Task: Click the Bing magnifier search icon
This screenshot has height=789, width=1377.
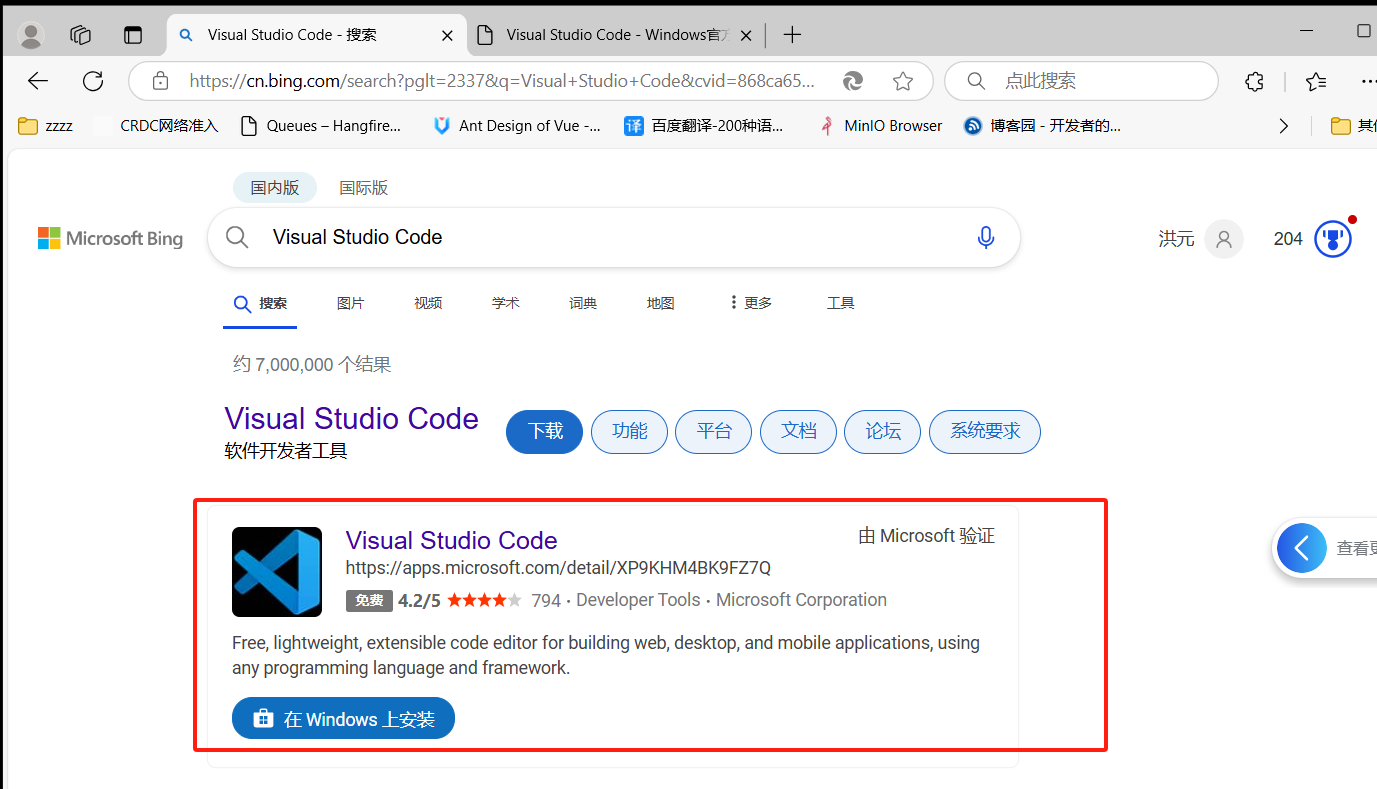Action: coord(237,237)
